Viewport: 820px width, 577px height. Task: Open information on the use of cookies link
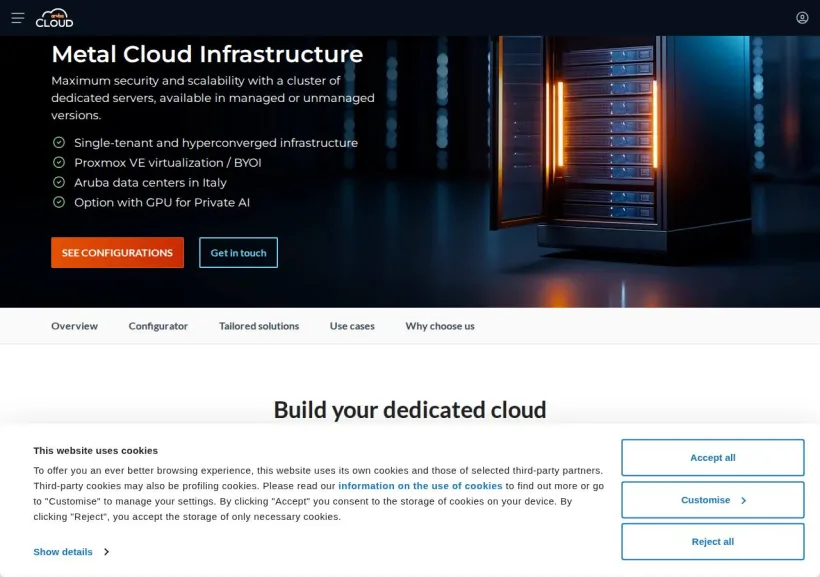coord(420,486)
